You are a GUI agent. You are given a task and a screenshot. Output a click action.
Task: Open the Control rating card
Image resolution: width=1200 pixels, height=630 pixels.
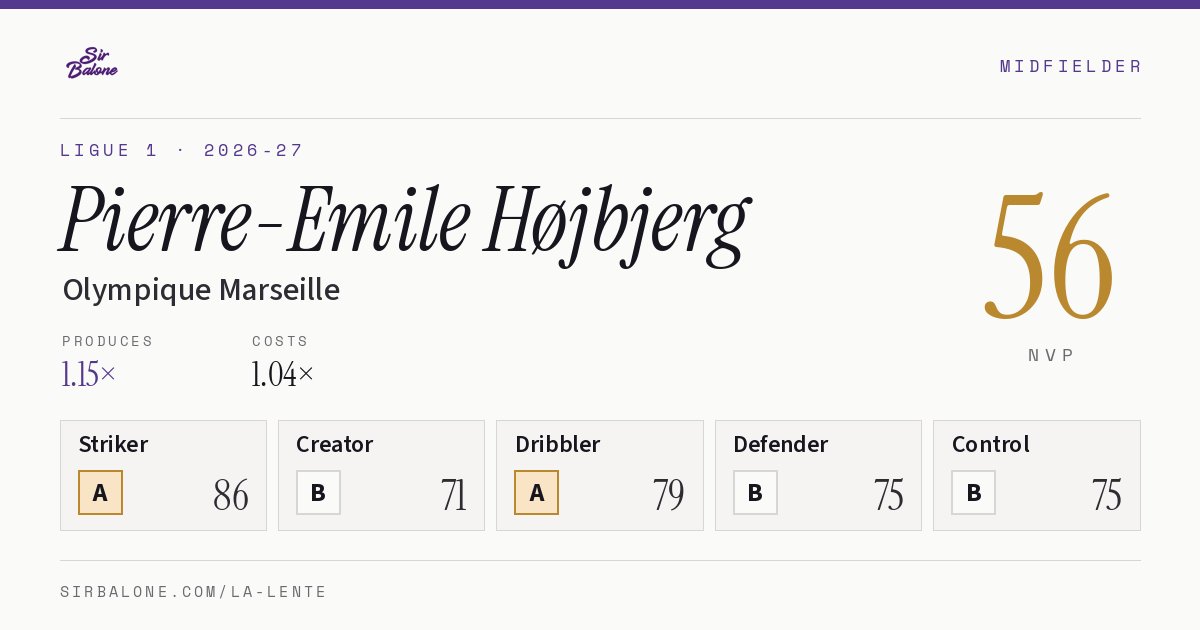[1036, 475]
